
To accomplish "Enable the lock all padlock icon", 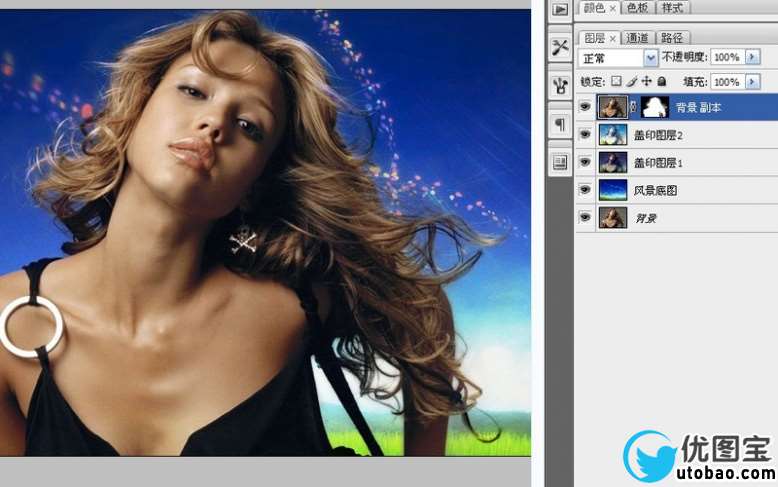I will coord(661,81).
